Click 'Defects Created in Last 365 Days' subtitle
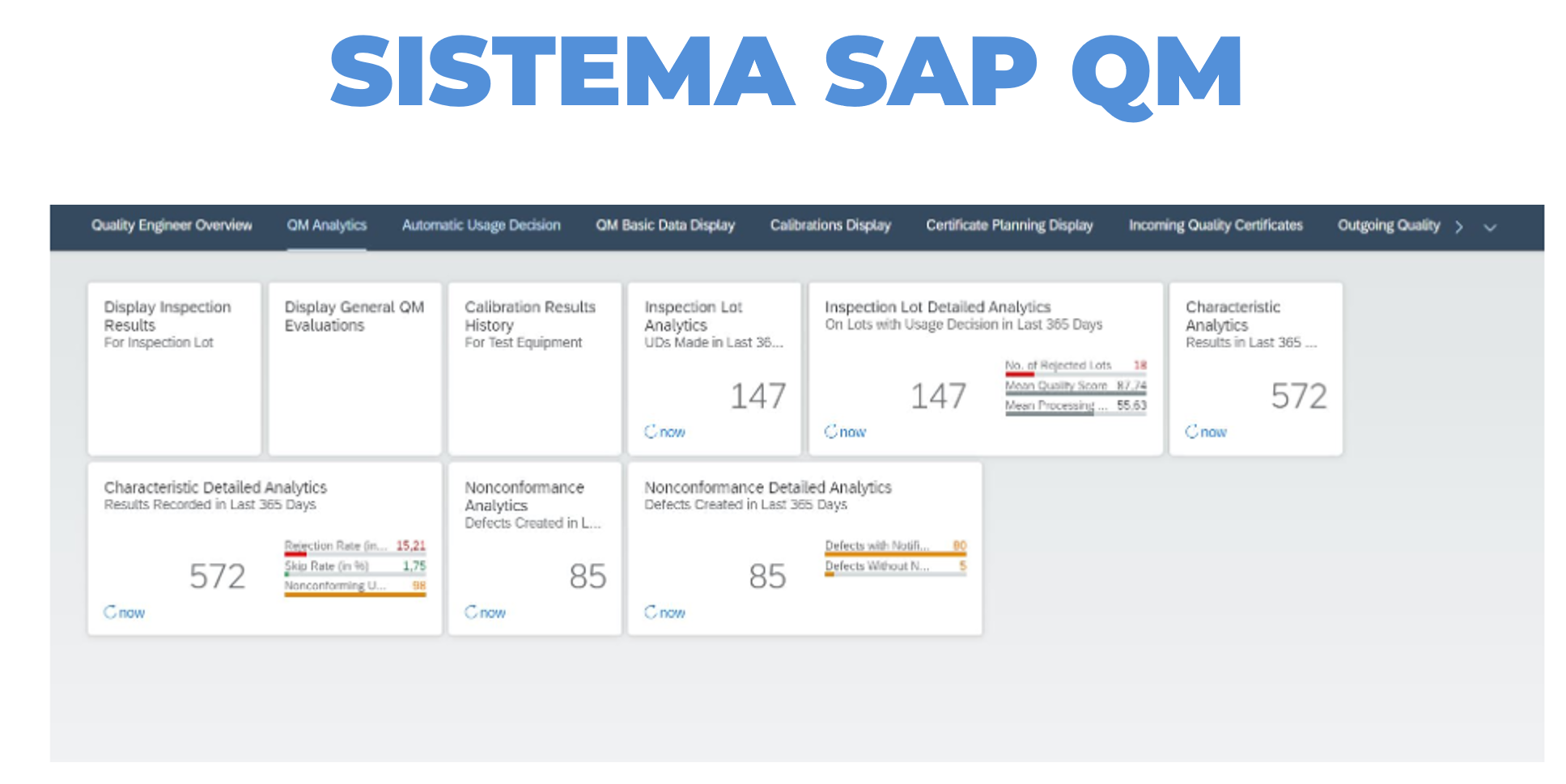Viewport: 1566px width, 784px height. click(745, 505)
